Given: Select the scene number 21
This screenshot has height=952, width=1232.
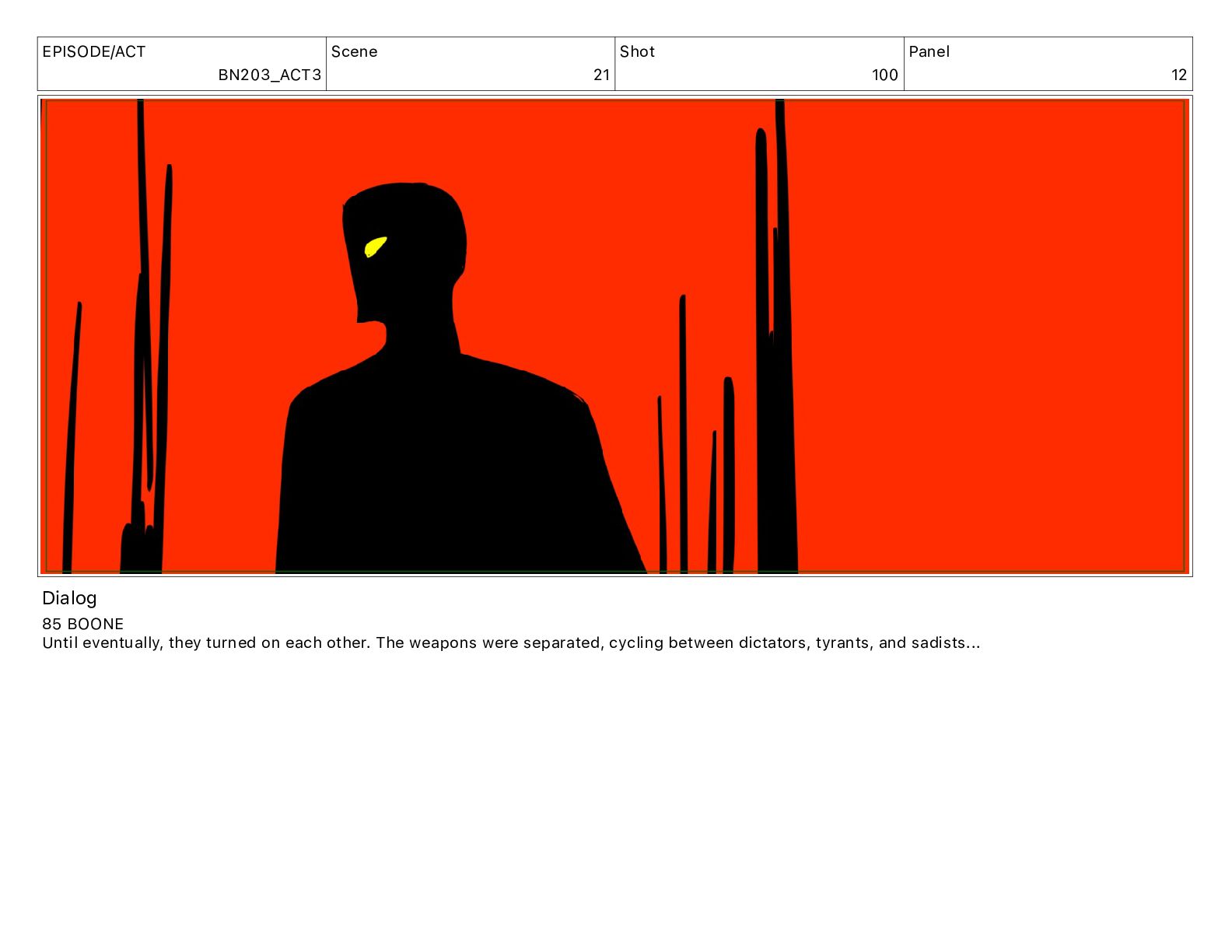Looking at the screenshot, I should coord(601,75).
